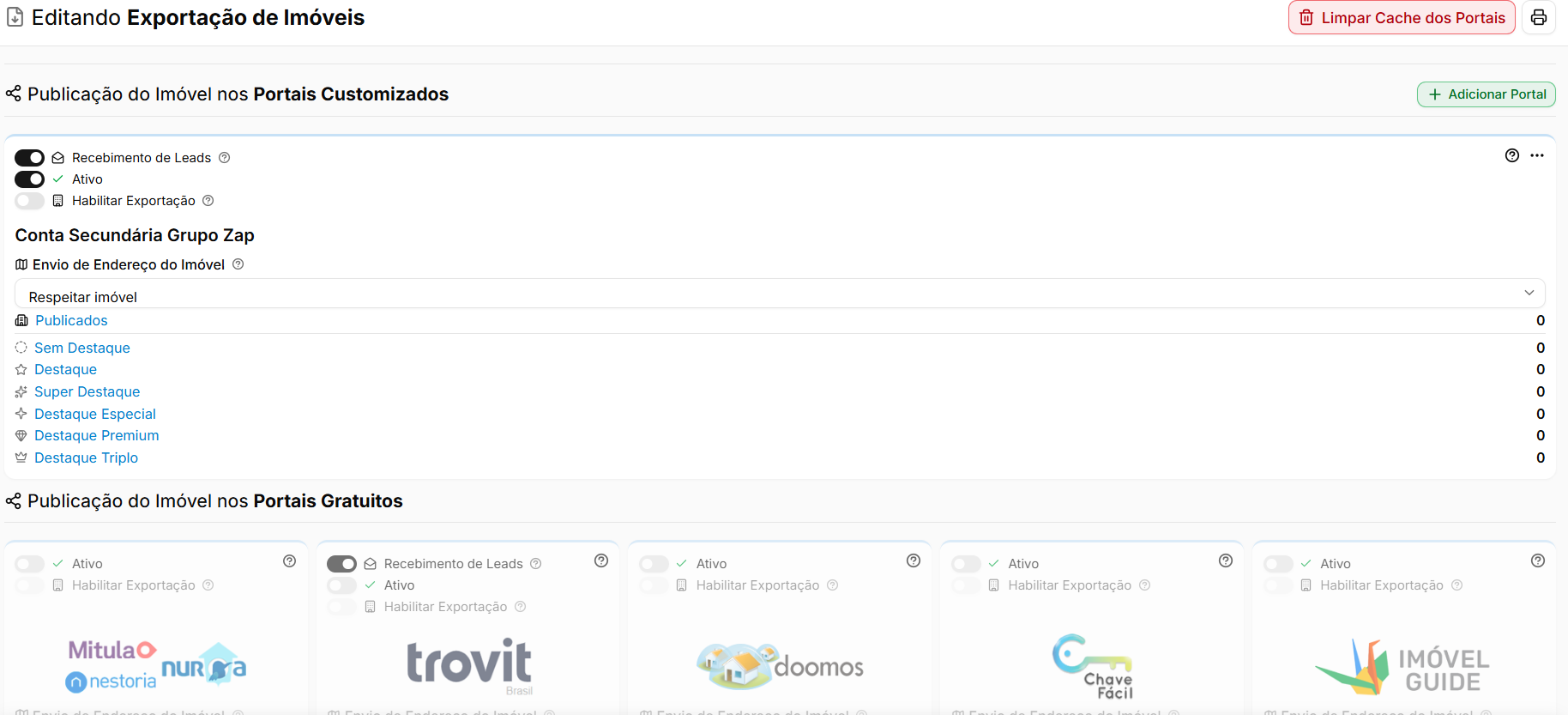Screen dimensions: 1568x715
Task: Enable Habilitar Exportação for Grupo Zap
Action: click(29, 201)
